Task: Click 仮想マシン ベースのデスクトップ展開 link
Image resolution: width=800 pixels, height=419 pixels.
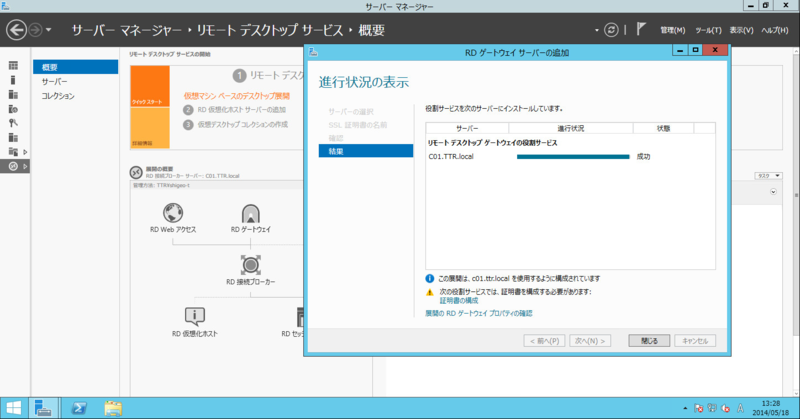Action: [237, 96]
